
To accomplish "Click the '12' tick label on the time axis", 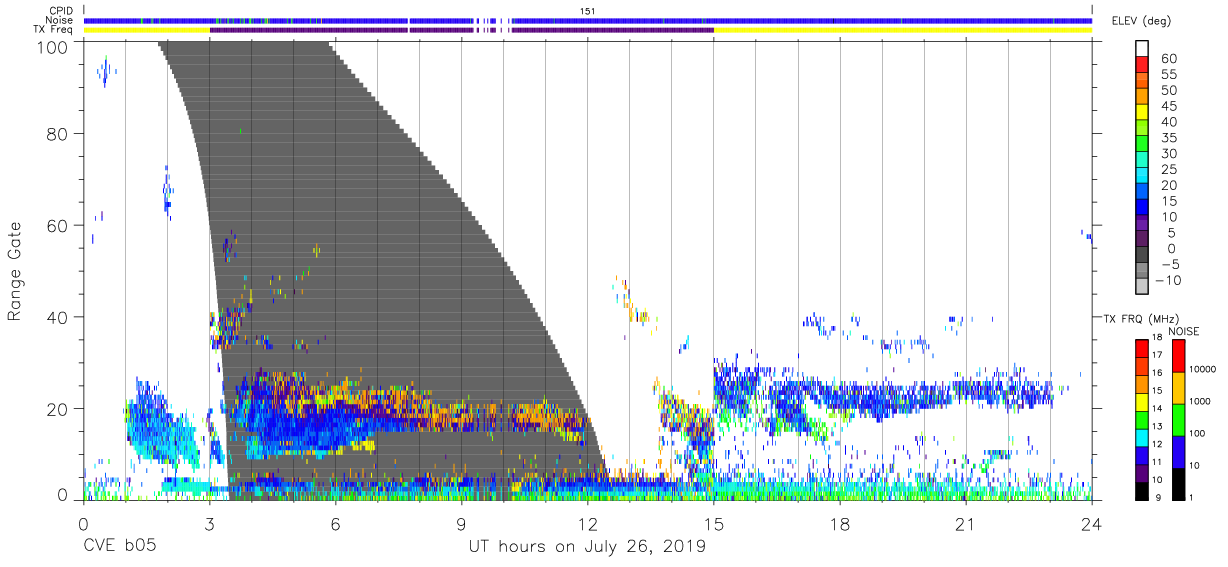I will [588, 524].
